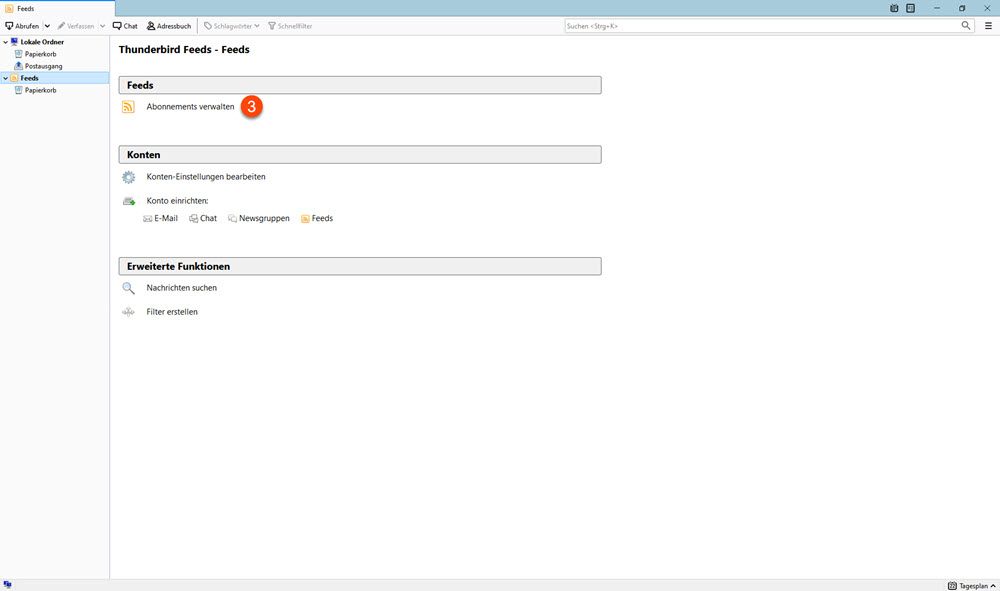Open the tasks tab icon in title bar
The image size is (1000, 591).
point(910,8)
